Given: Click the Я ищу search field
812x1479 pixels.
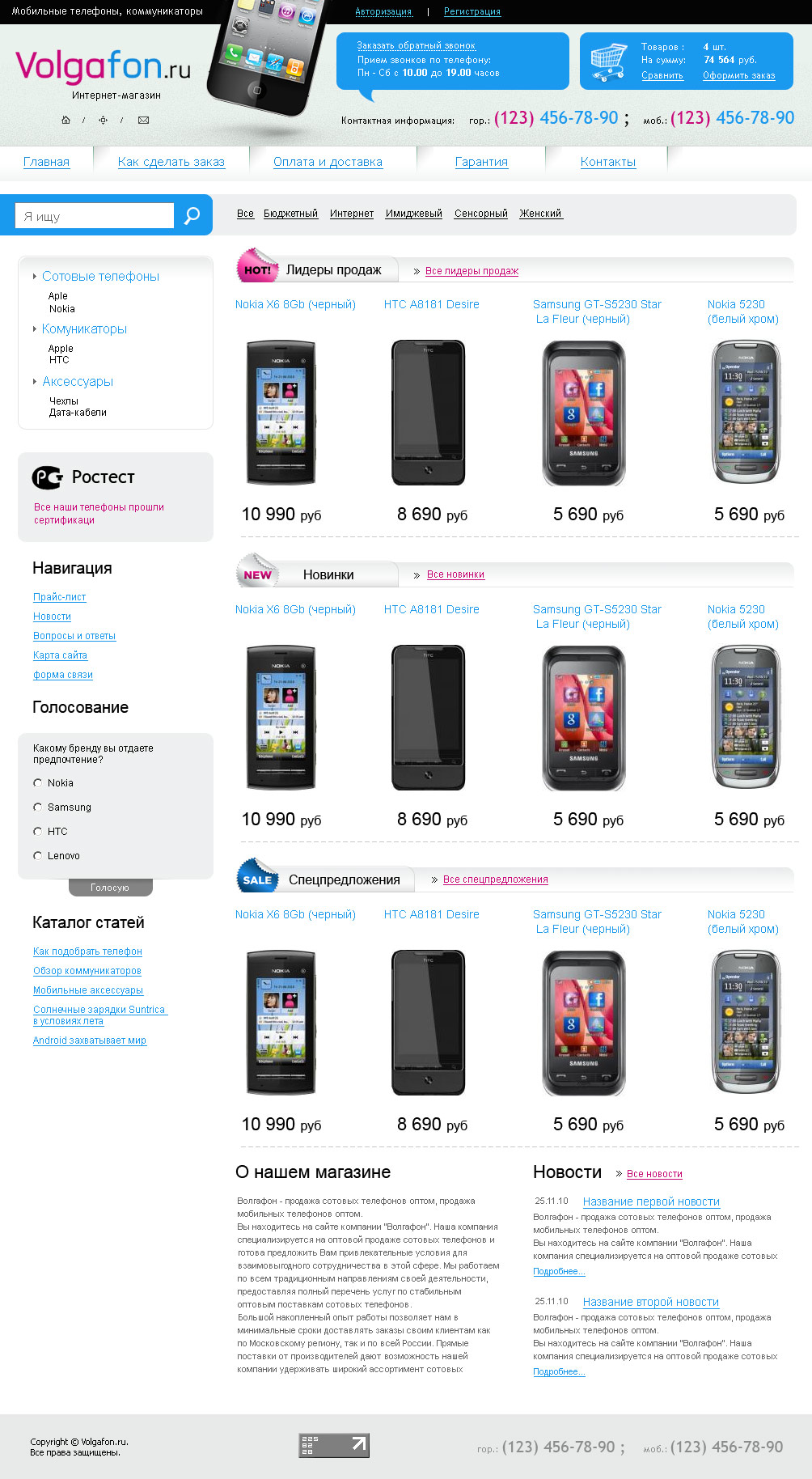Looking at the screenshot, I should [x=95, y=215].
